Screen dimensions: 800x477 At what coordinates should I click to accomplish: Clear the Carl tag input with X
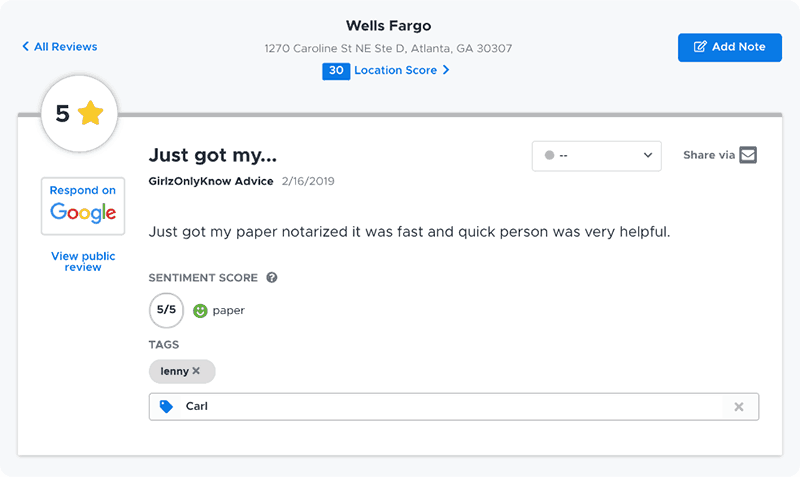(738, 407)
